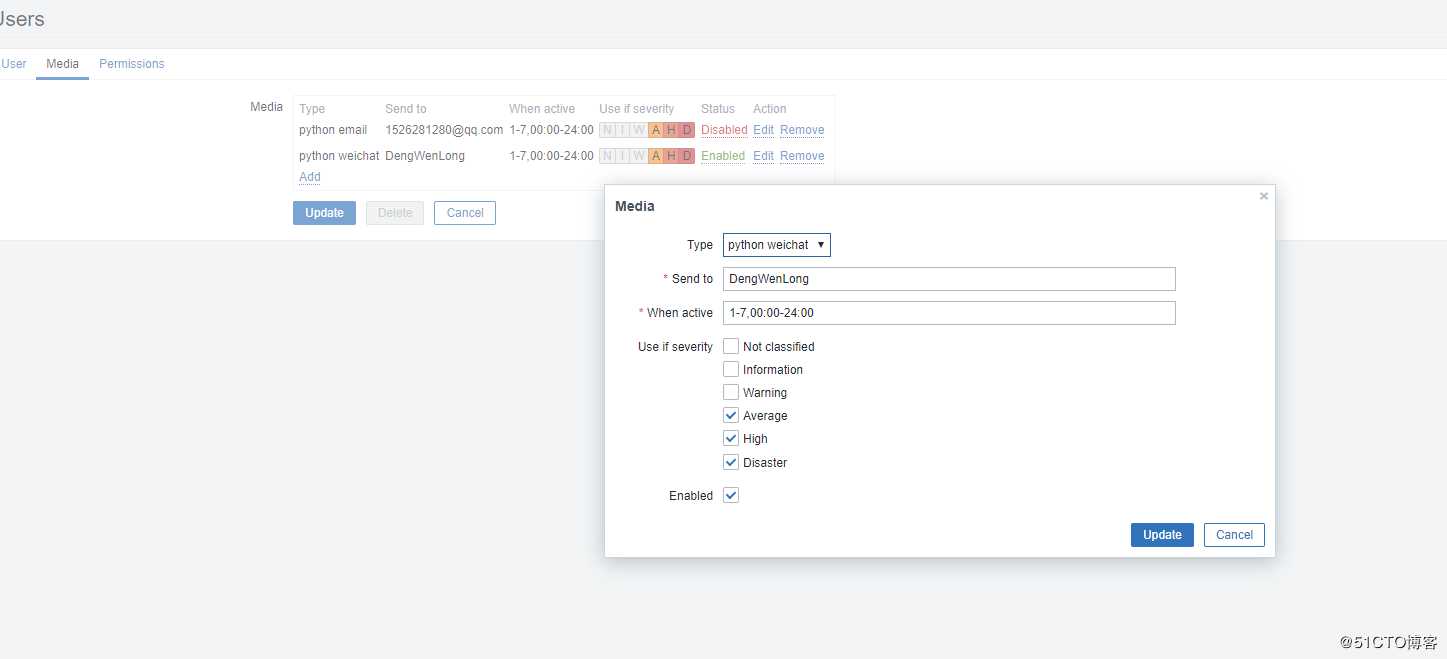Screen dimensions: 1447x659
Task: Check the Warning severity box
Action: pos(731,392)
